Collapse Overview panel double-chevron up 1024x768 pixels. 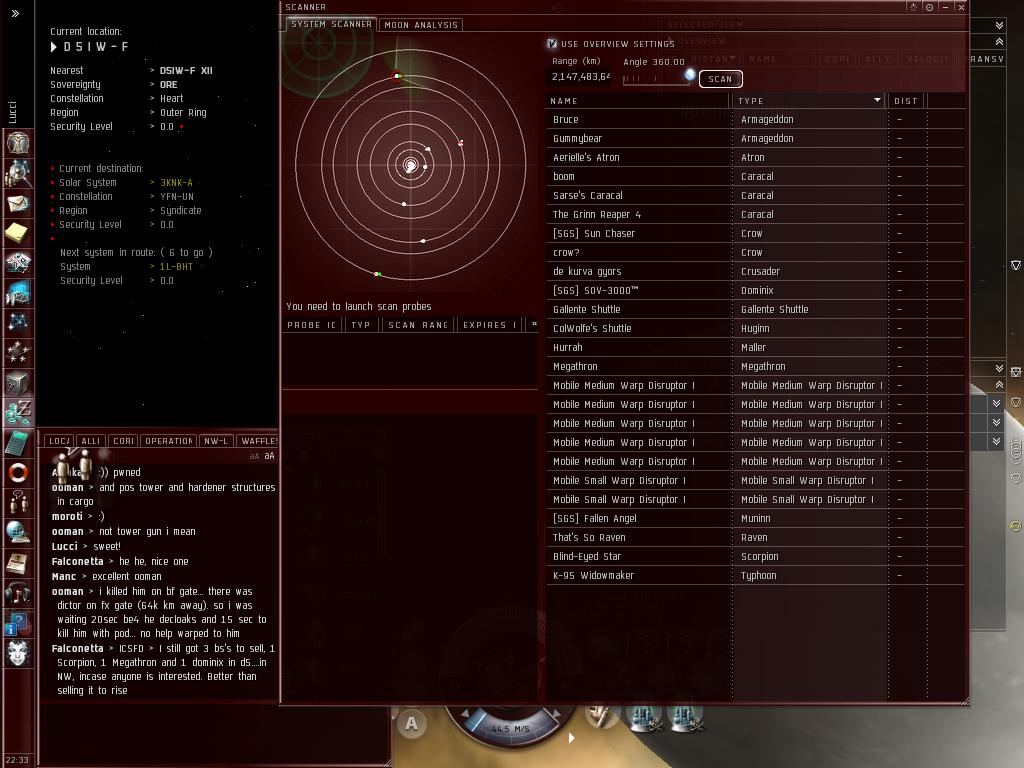pos(999,41)
